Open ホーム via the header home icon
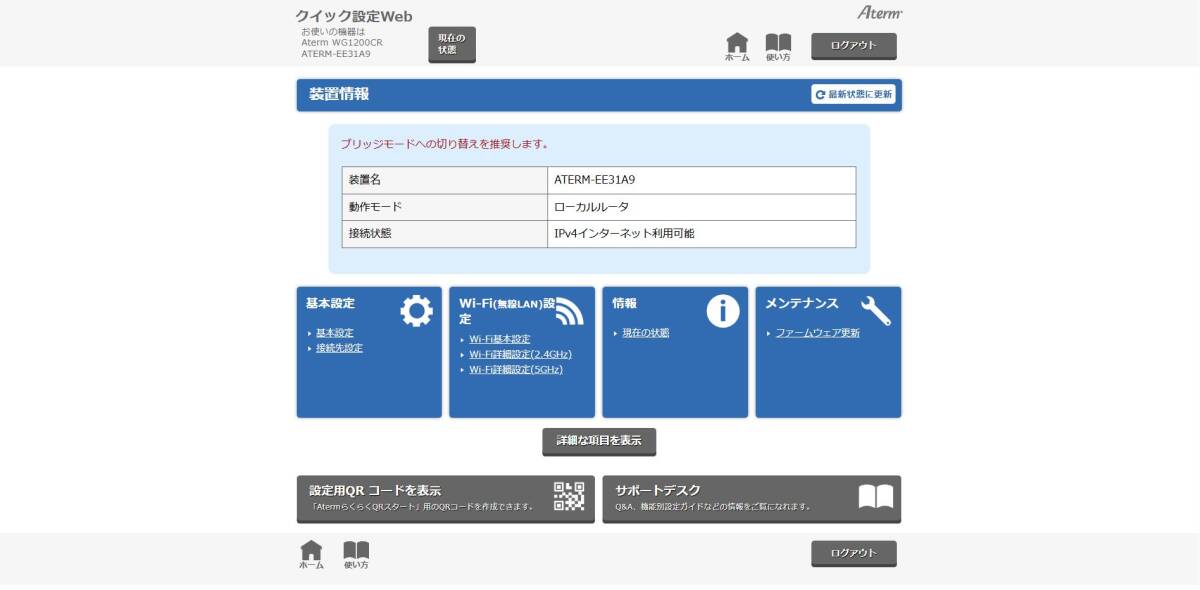1200x590 pixels. [x=738, y=44]
